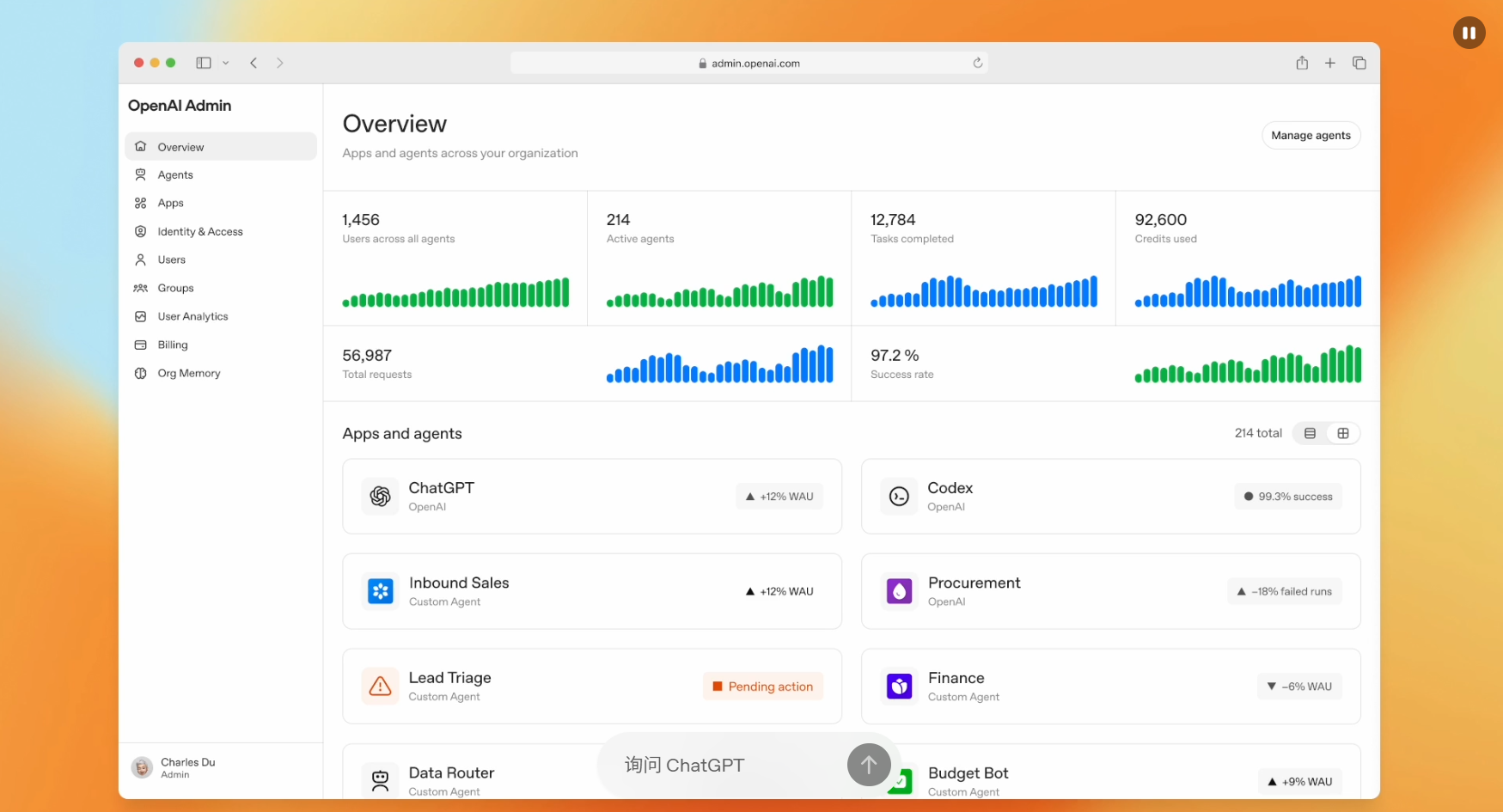Expand the sidebar options chevron dropdown
The width and height of the screenshot is (1503, 812).
pos(226,63)
